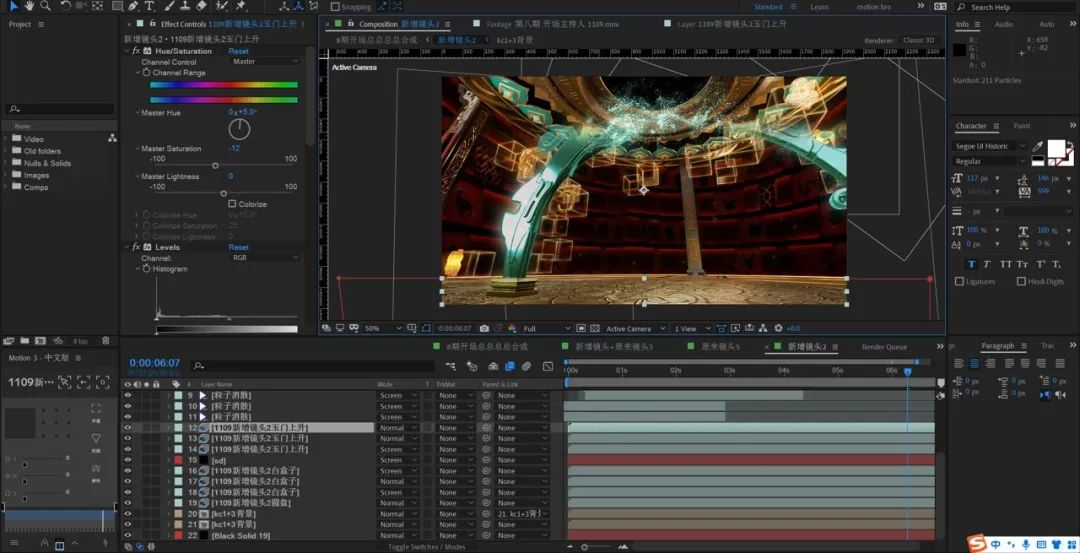The height and width of the screenshot is (553, 1080).
Task: Toggle the Snapping checkbox
Action: click(x=336, y=7)
